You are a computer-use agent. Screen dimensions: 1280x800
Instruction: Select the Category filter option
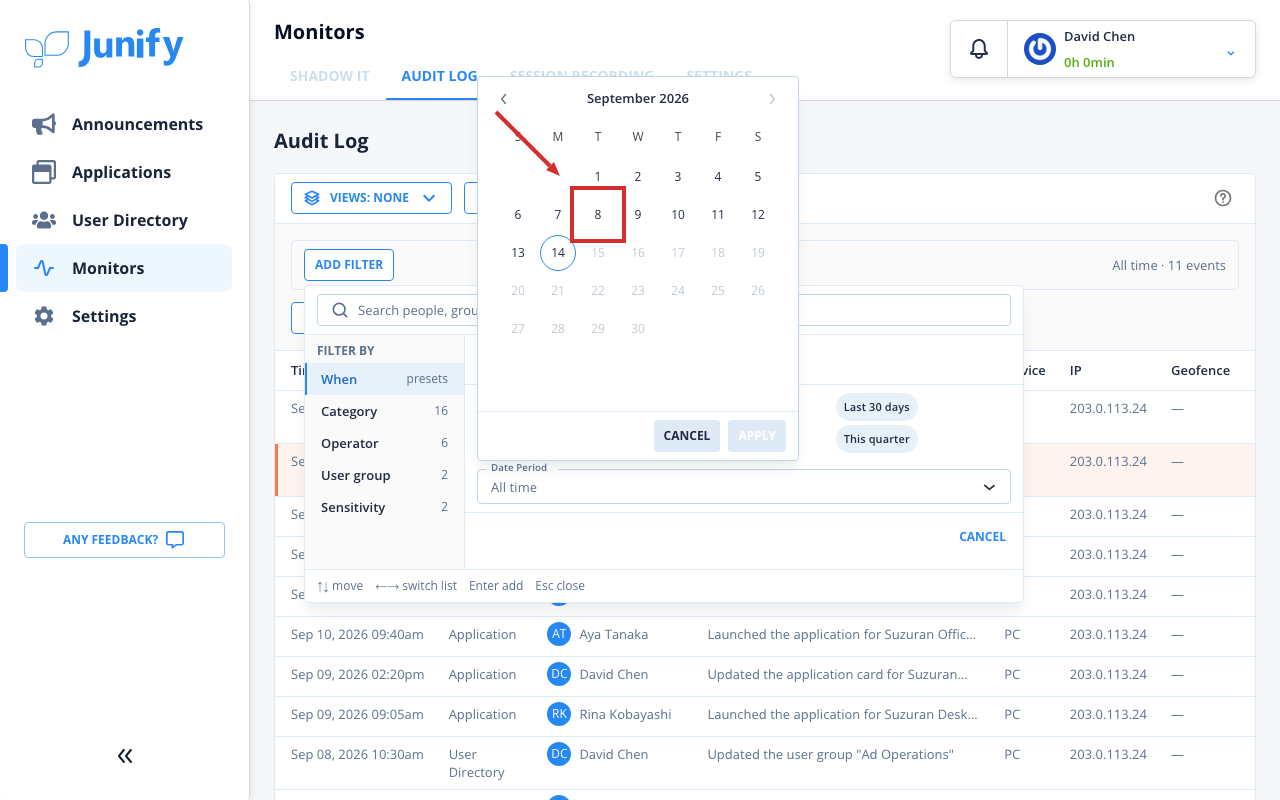tap(384, 411)
